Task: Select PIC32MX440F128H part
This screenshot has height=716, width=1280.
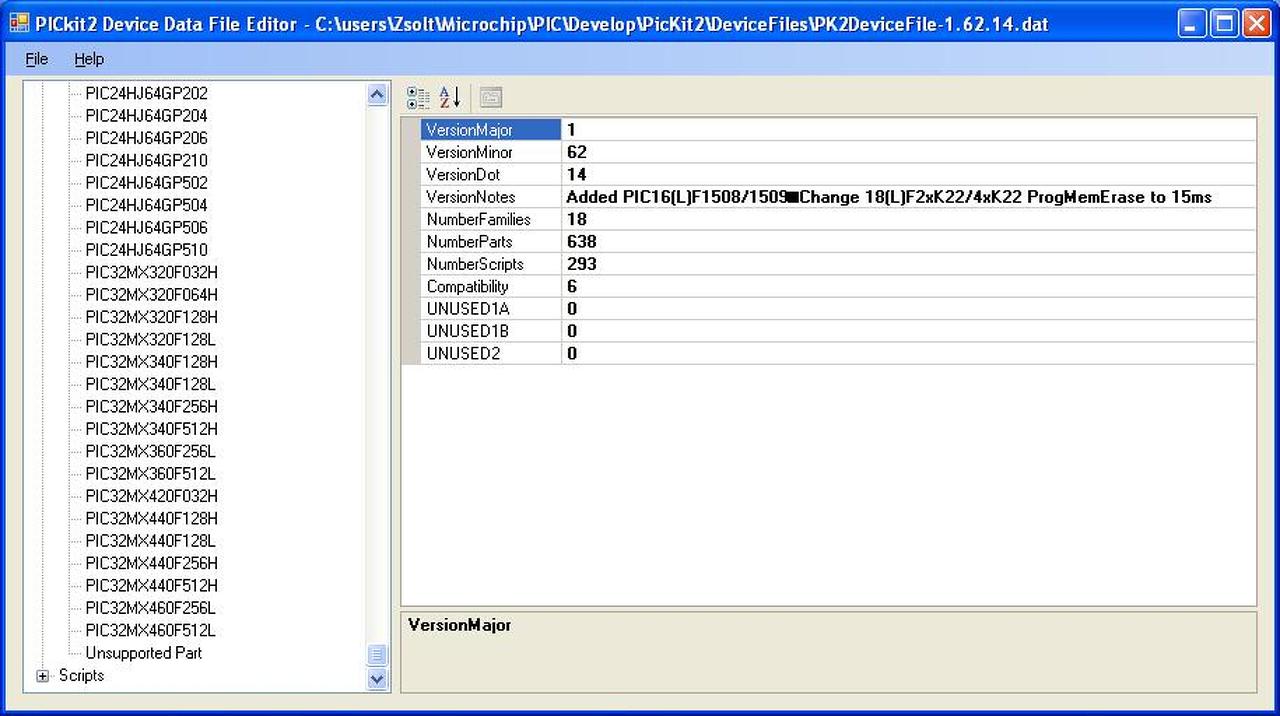Action: [x=151, y=518]
